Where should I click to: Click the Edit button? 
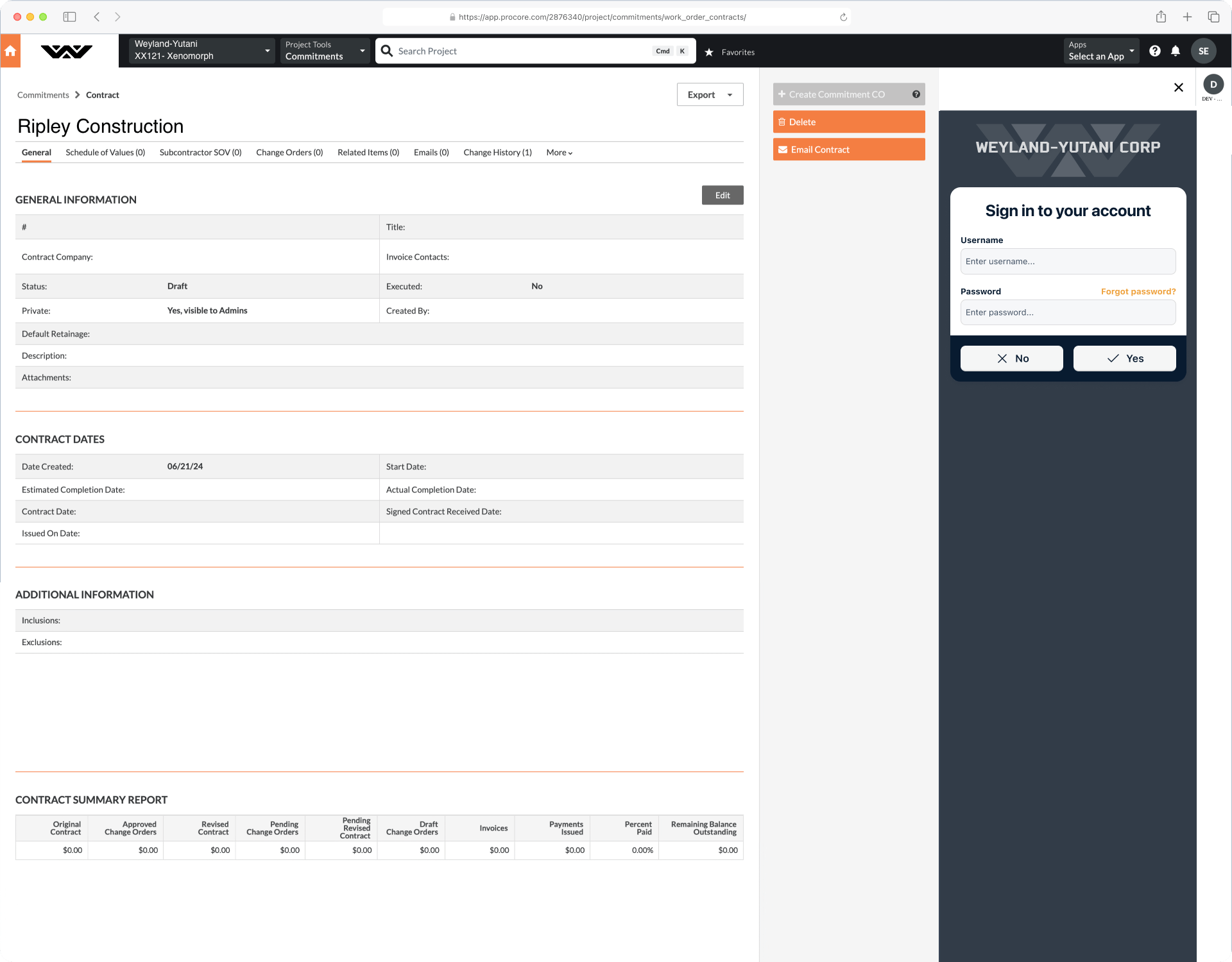(722, 196)
